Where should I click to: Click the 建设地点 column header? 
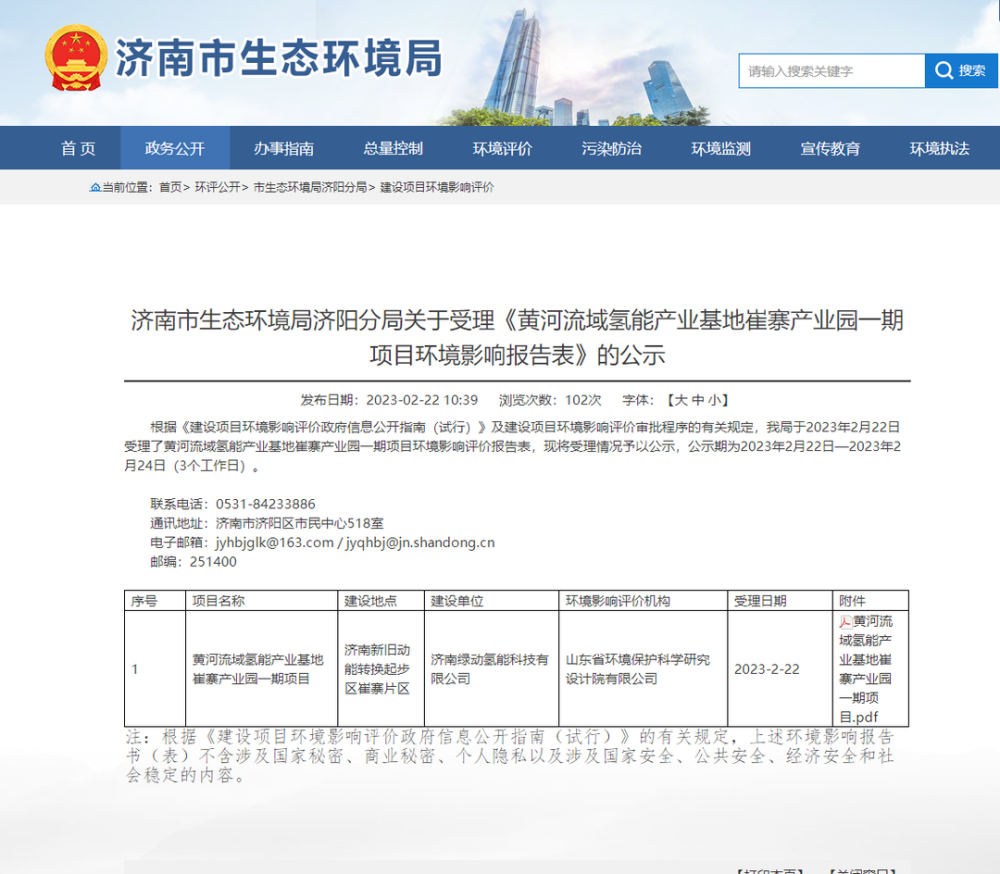click(370, 601)
